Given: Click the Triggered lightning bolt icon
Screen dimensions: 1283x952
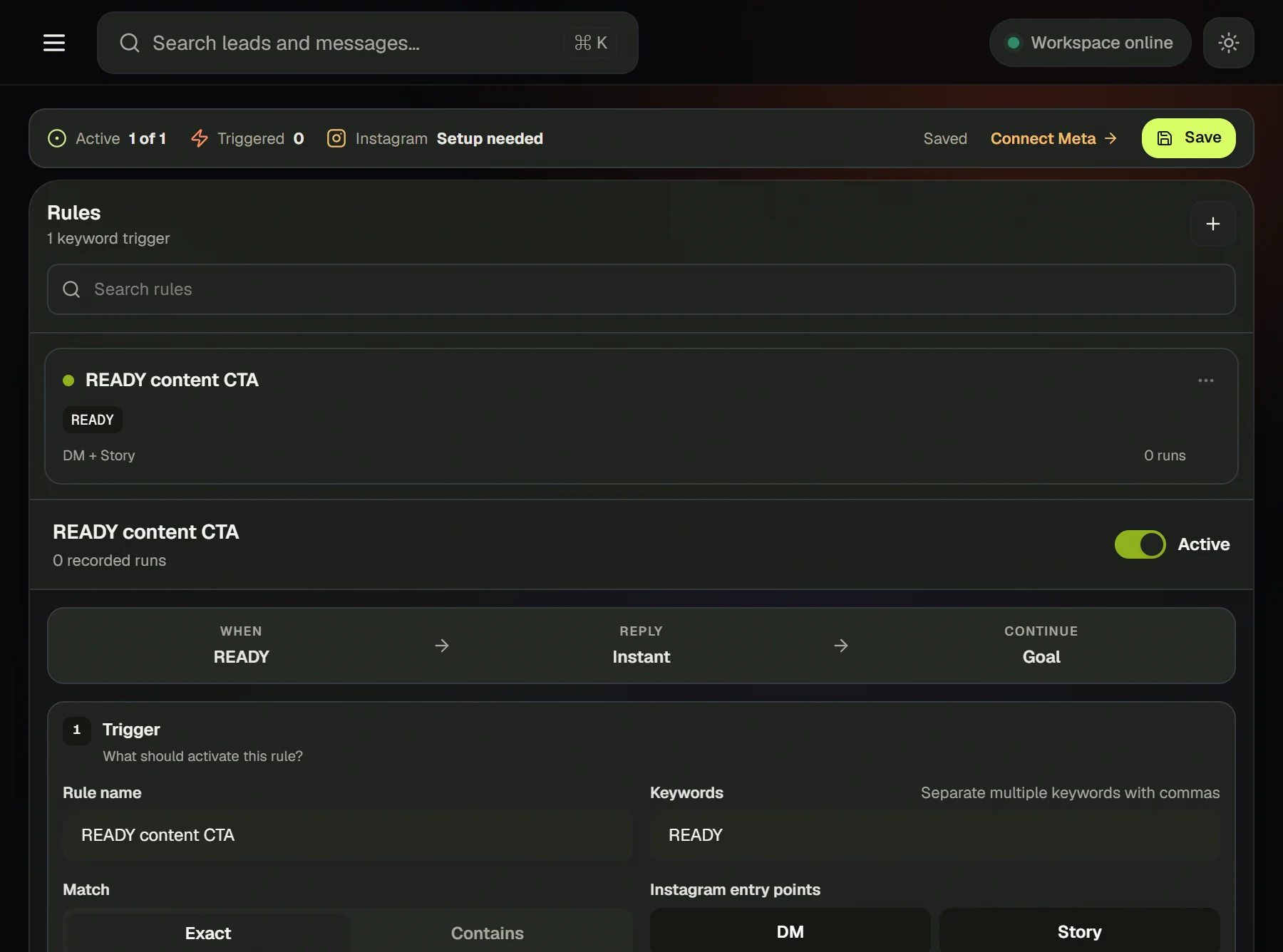Looking at the screenshot, I should click(200, 138).
